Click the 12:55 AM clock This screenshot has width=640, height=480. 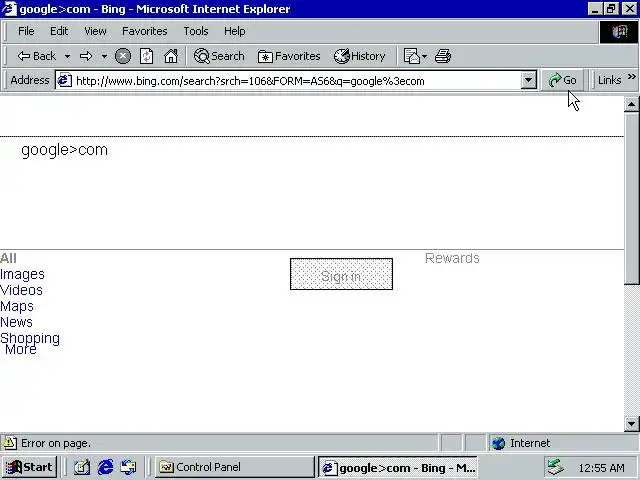(x=601, y=468)
